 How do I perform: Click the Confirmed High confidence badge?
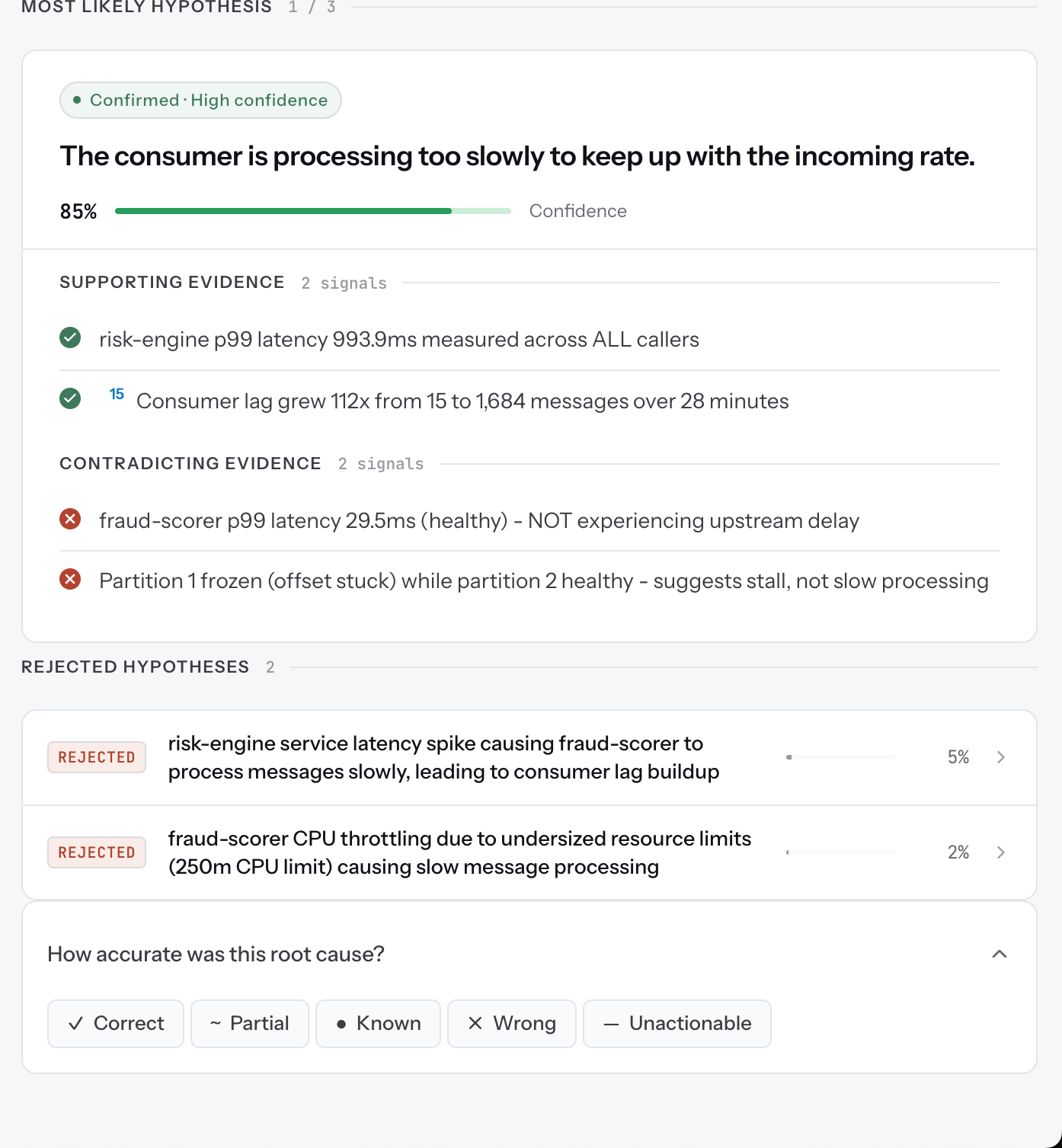200,100
